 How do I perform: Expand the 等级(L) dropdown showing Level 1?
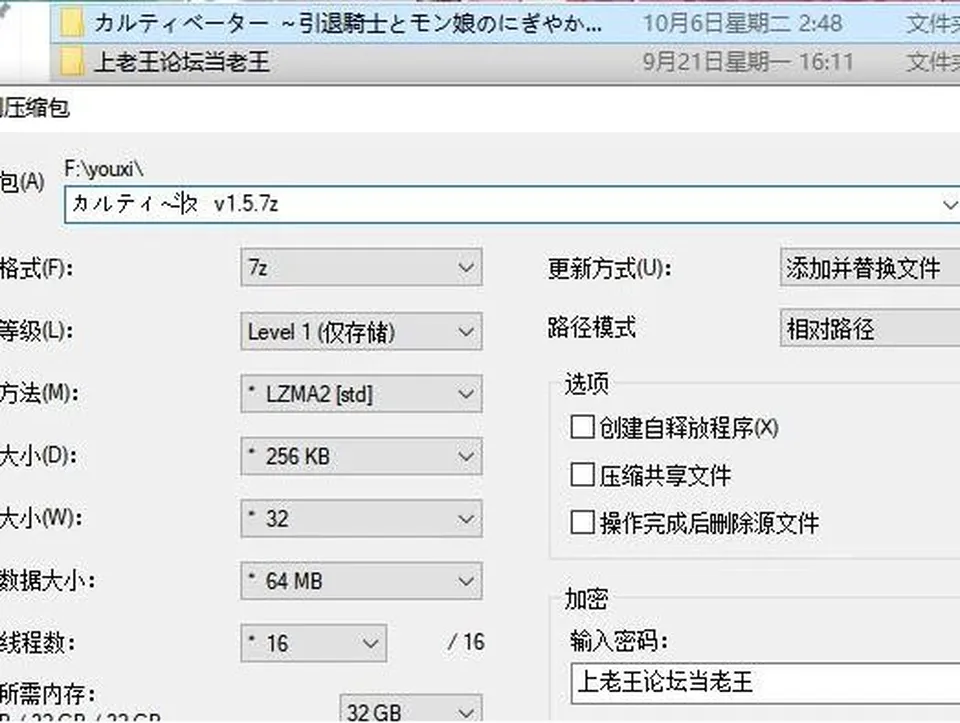[x=361, y=331]
